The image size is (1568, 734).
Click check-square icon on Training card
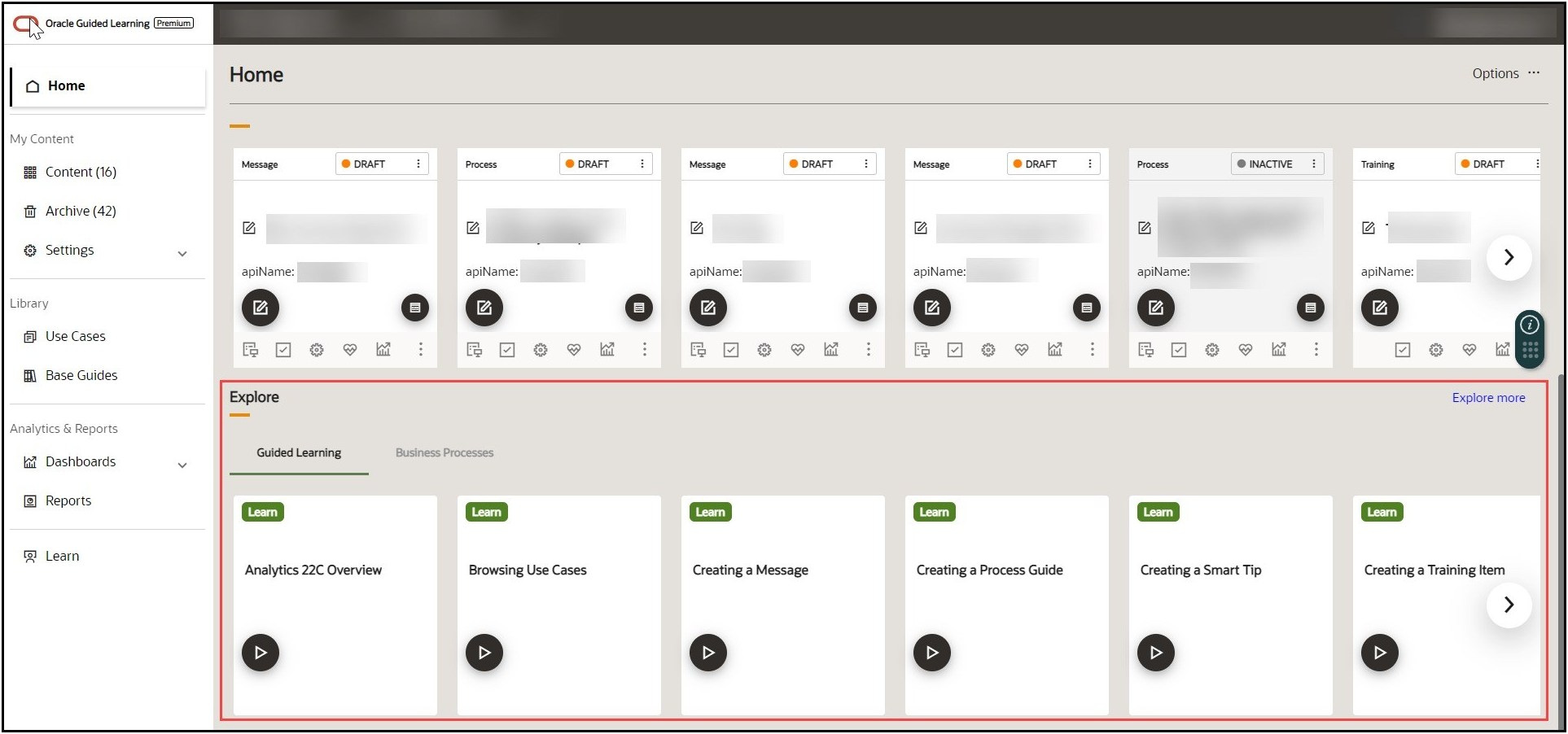1403,350
